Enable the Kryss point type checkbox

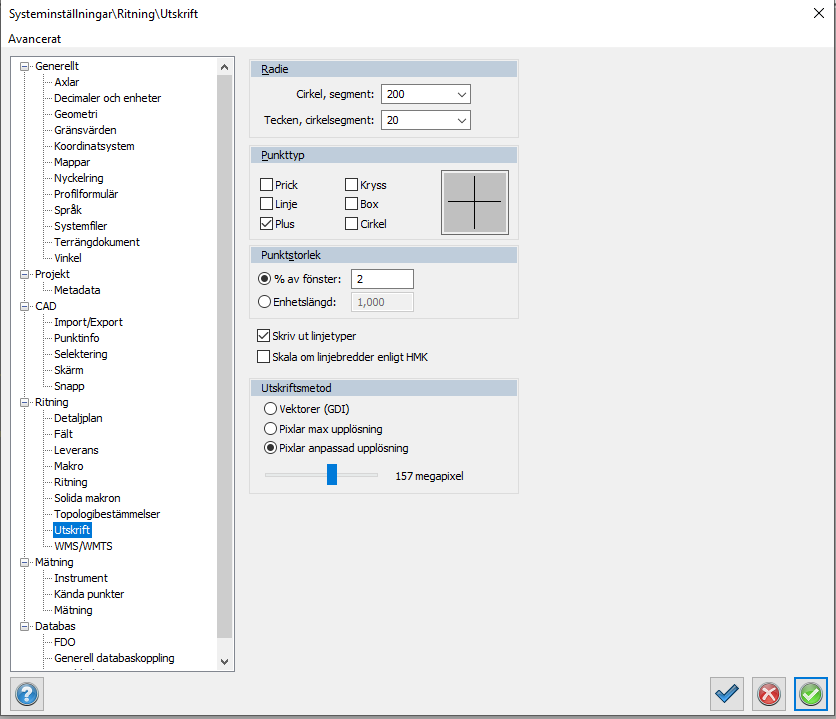point(352,185)
